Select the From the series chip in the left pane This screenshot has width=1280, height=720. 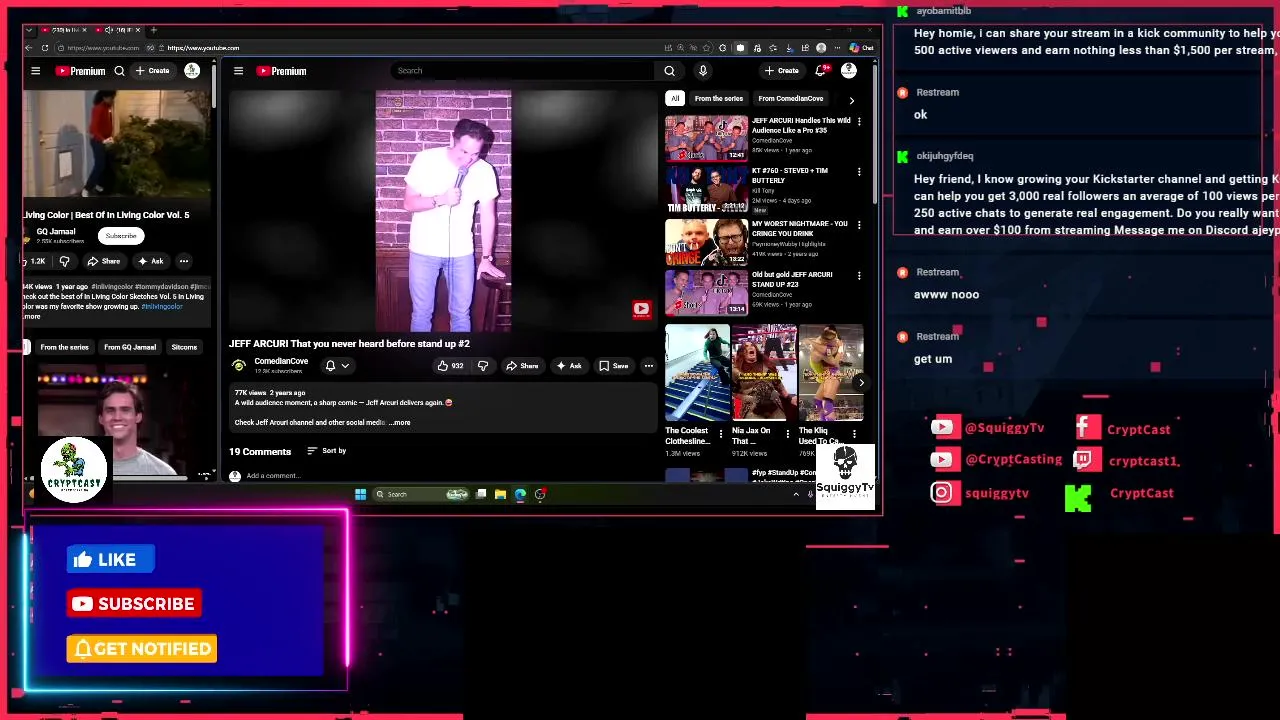pos(64,347)
